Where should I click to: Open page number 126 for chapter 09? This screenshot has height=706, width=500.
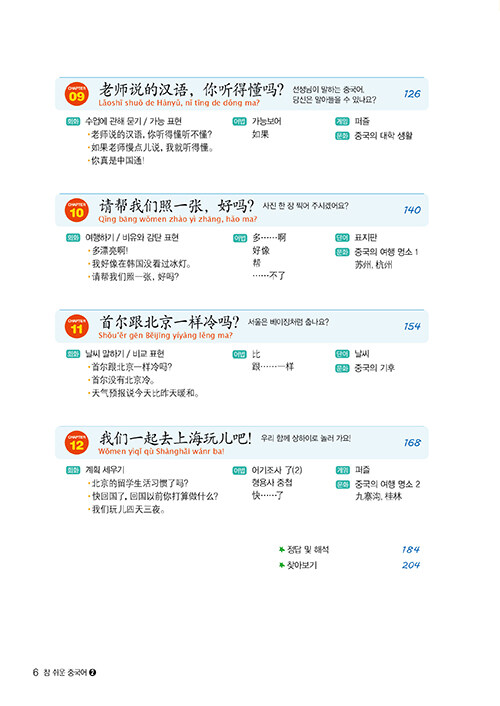(x=412, y=94)
